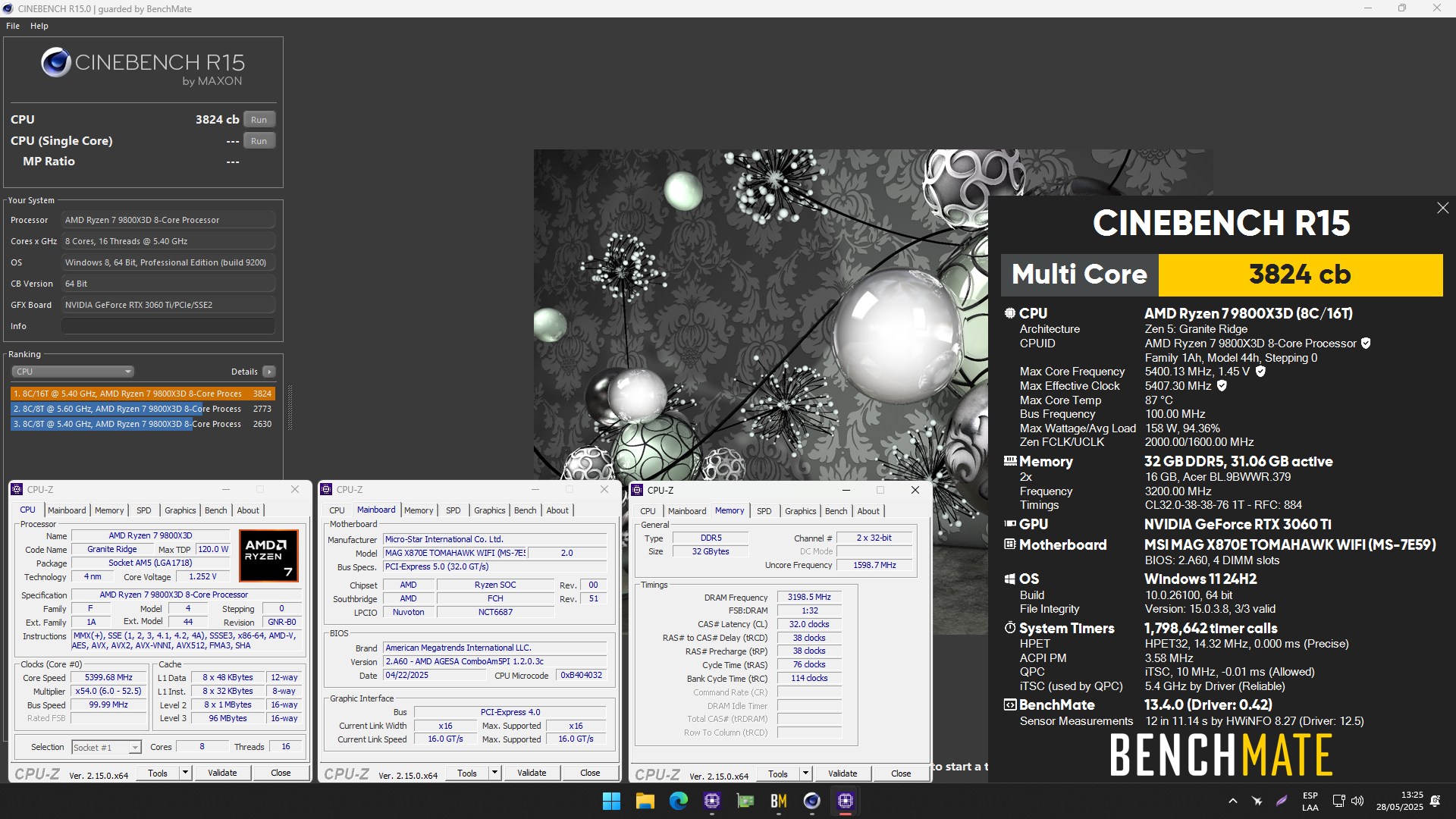Run the CPU multi-core benchmark

coord(259,120)
